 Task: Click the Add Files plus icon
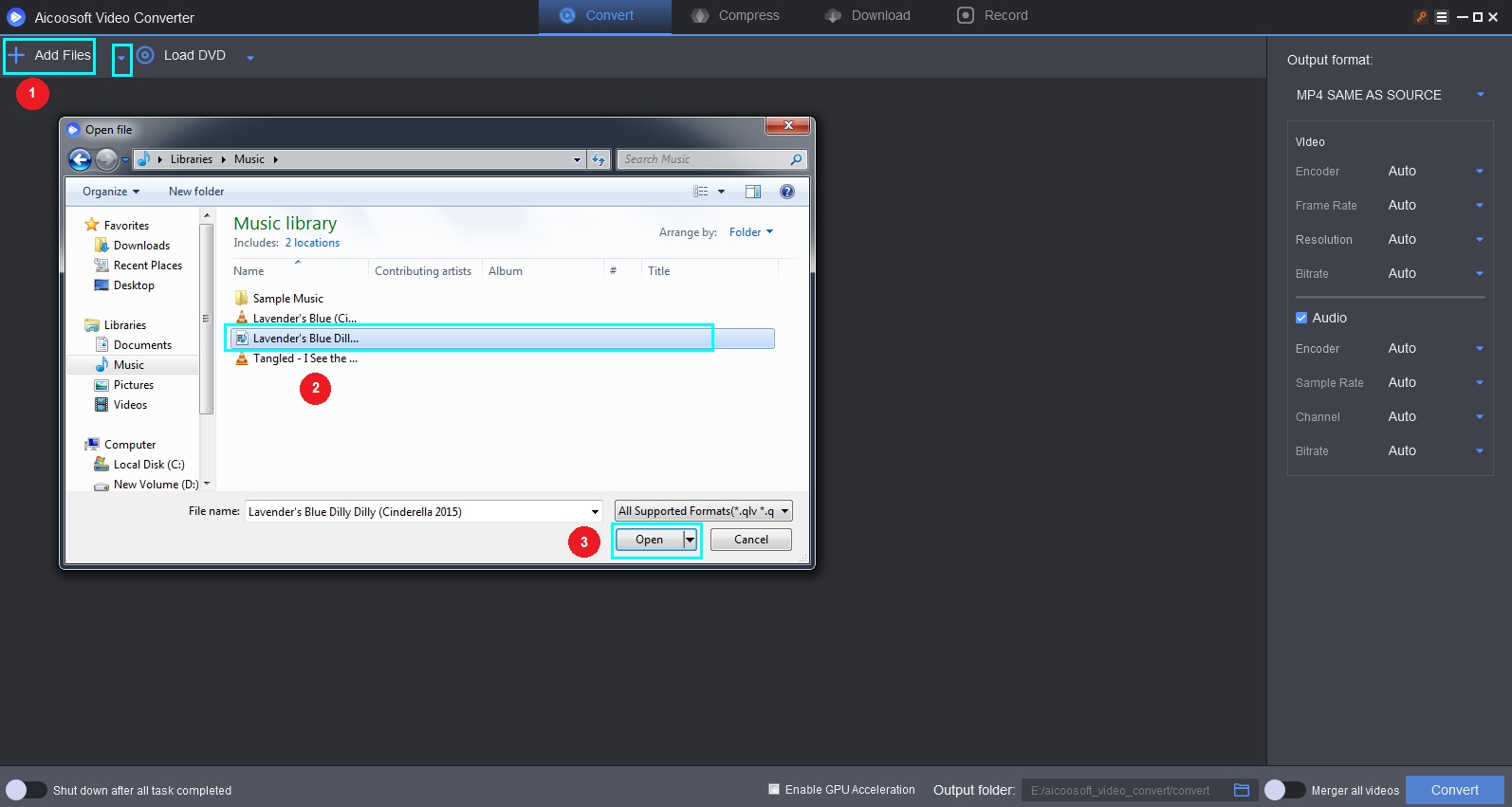[16, 56]
